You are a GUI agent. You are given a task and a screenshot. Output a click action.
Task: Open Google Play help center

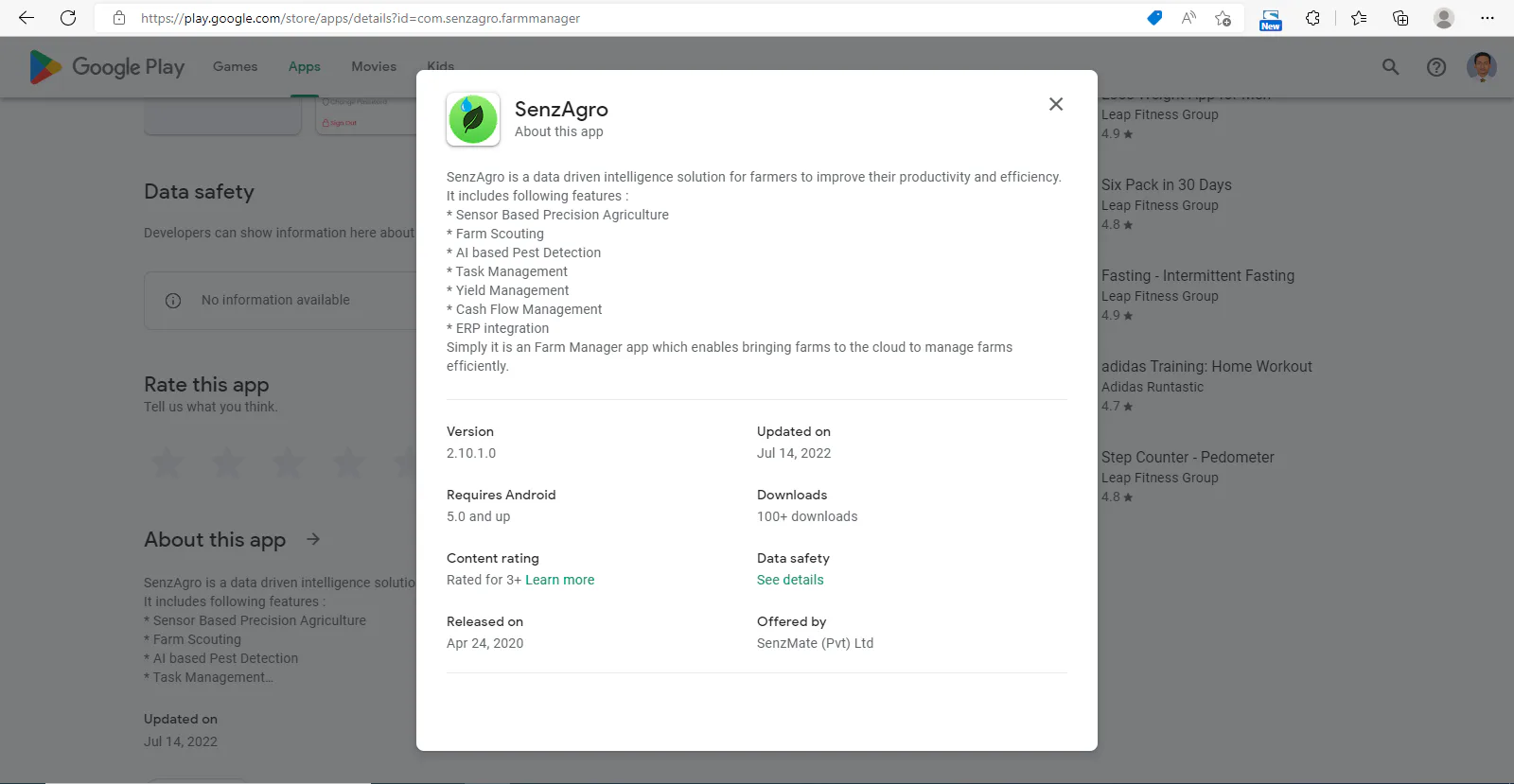(1436, 67)
